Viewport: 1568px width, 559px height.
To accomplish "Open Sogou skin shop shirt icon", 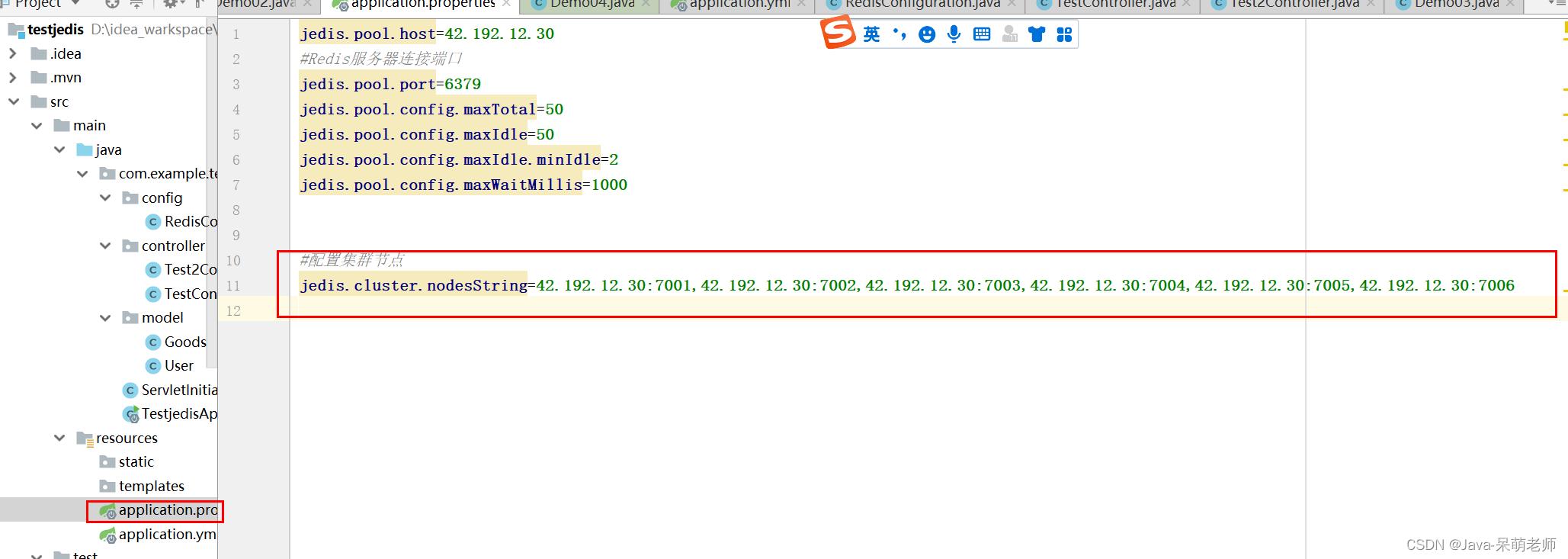I will coord(1037,34).
